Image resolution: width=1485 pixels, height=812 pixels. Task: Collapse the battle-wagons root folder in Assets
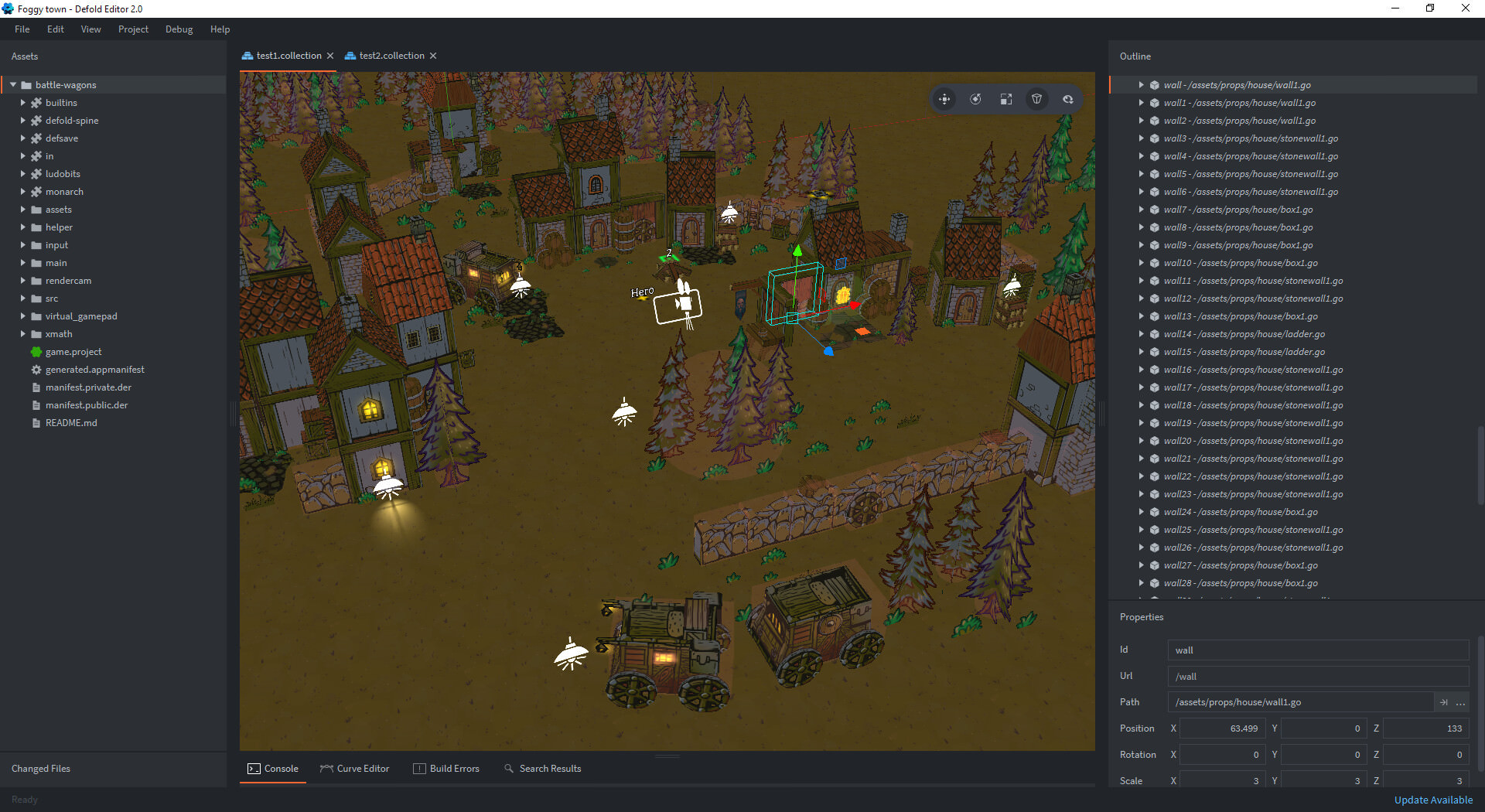pos(14,84)
